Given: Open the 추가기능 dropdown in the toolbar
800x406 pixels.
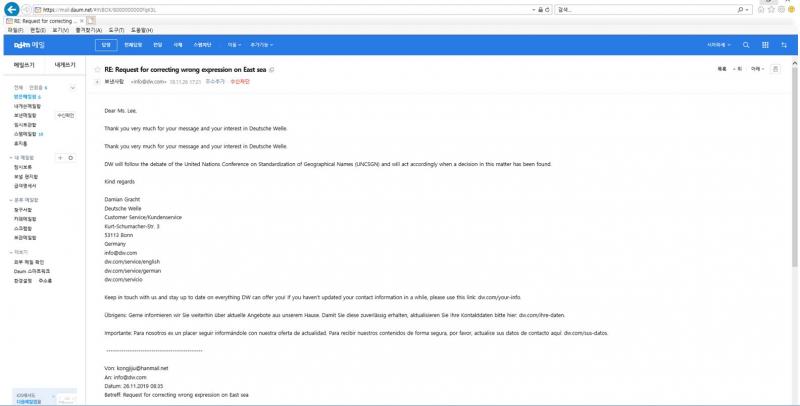Looking at the screenshot, I should click(x=262, y=45).
